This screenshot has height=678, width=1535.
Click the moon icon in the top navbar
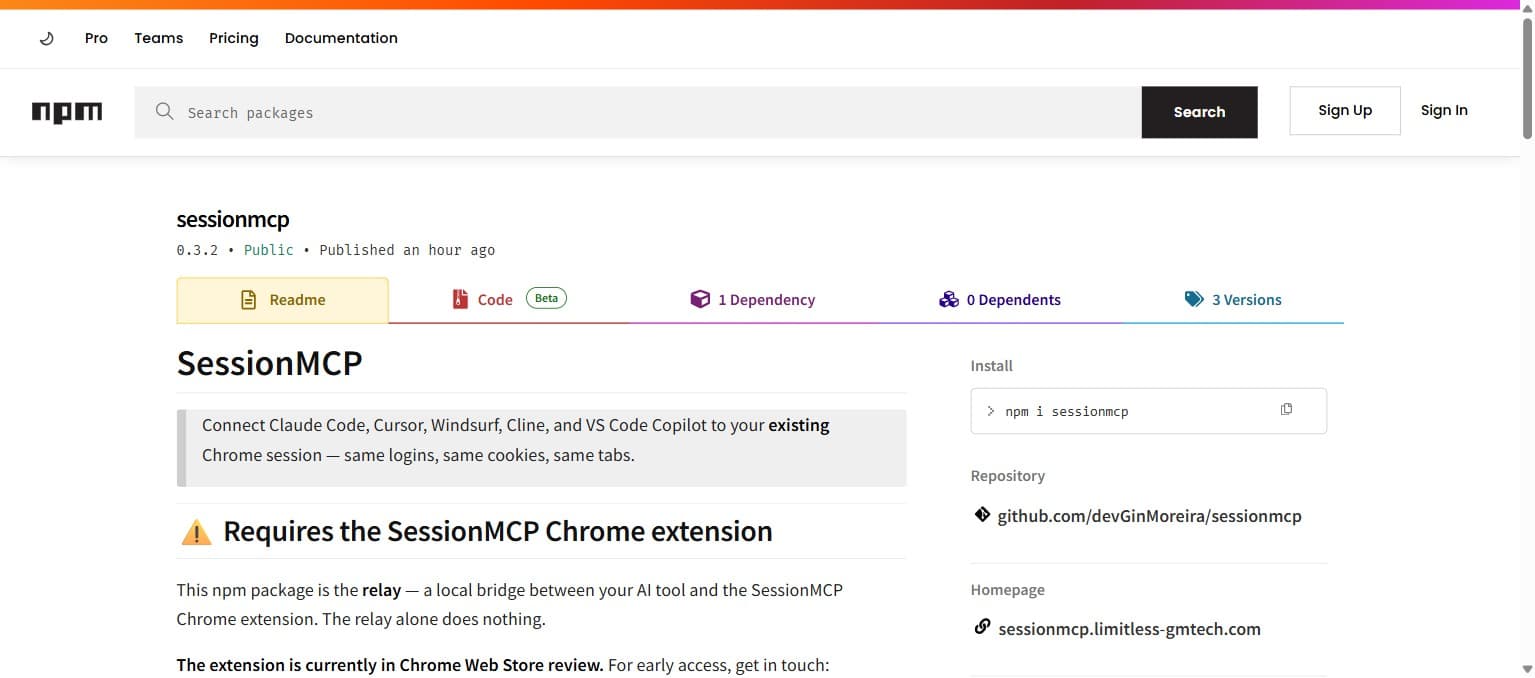click(46, 37)
